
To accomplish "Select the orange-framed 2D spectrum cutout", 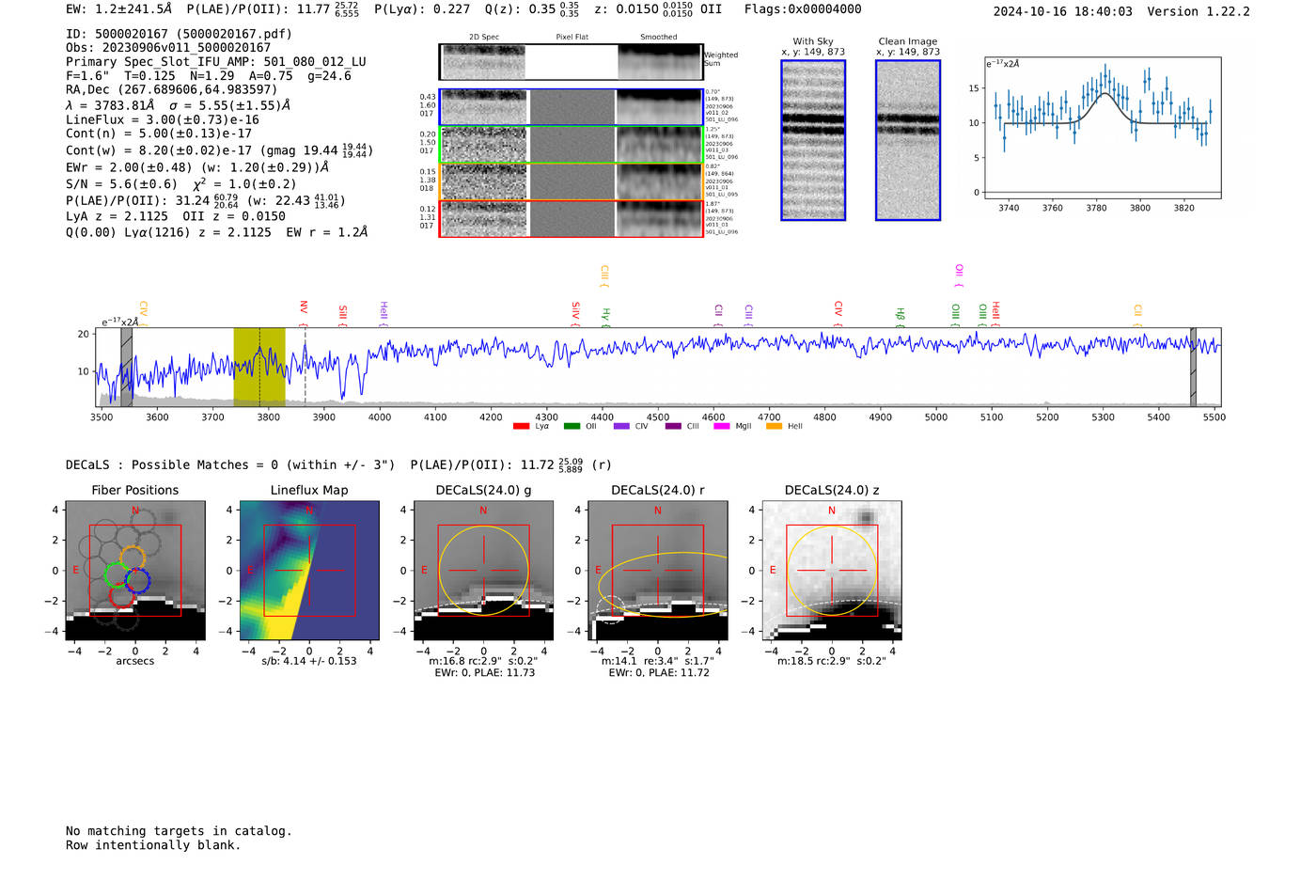I will click(x=483, y=181).
